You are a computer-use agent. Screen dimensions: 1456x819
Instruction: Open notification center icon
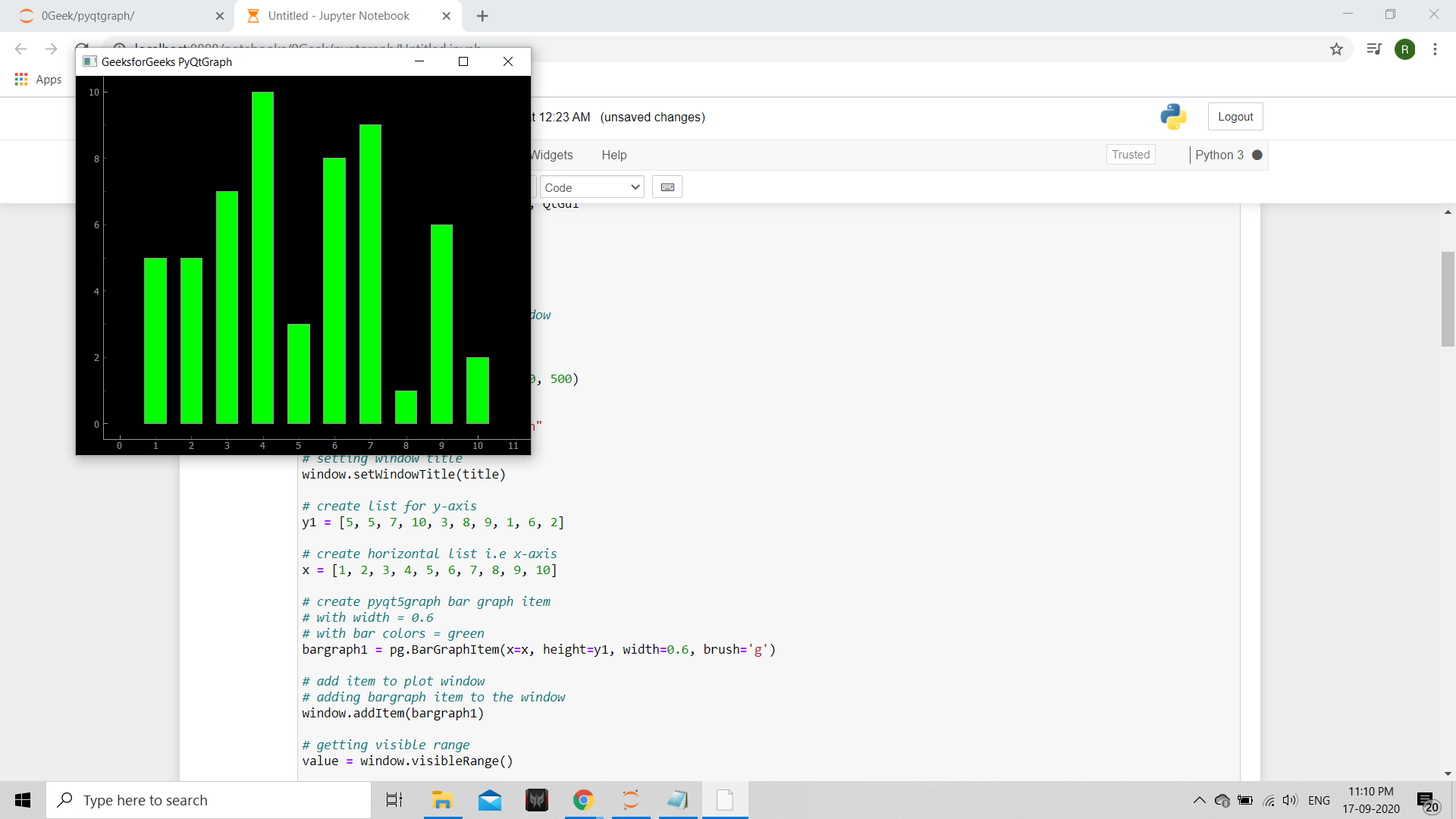click(1426, 801)
